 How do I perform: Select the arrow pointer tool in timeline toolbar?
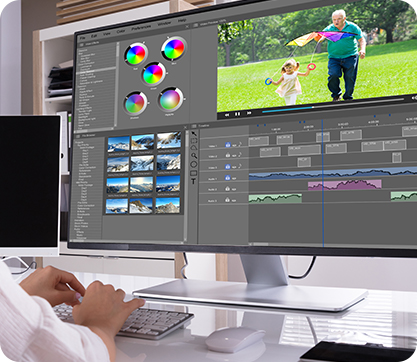point(194,133)
